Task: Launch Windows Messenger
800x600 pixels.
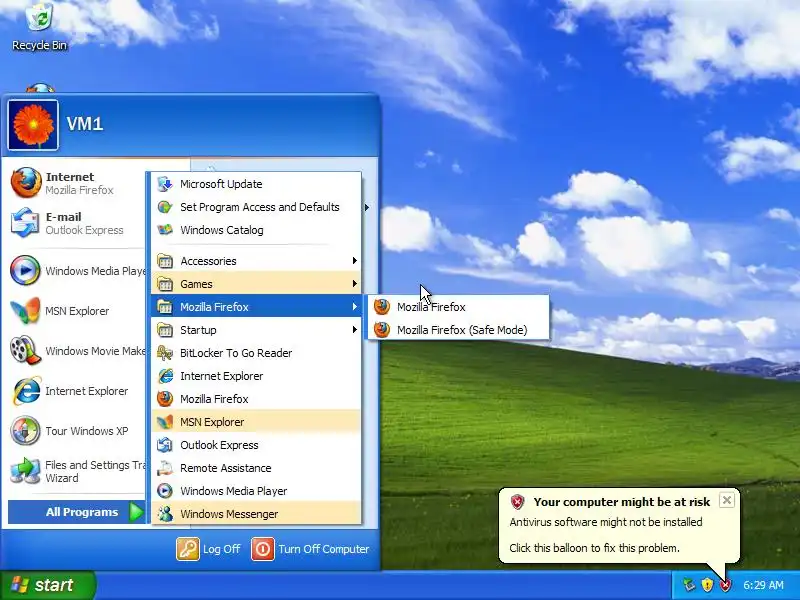Action: (x=256, y=514)
